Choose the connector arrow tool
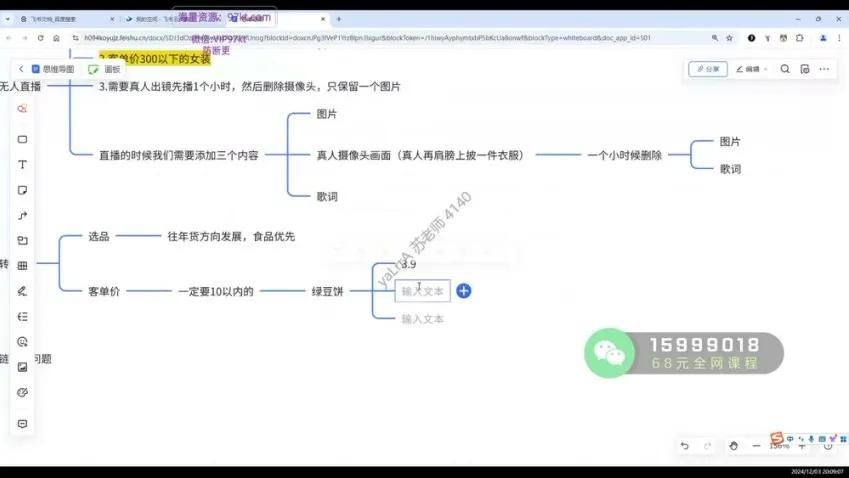The width and height of the screenshot is (849, 478). coord(22,216)
